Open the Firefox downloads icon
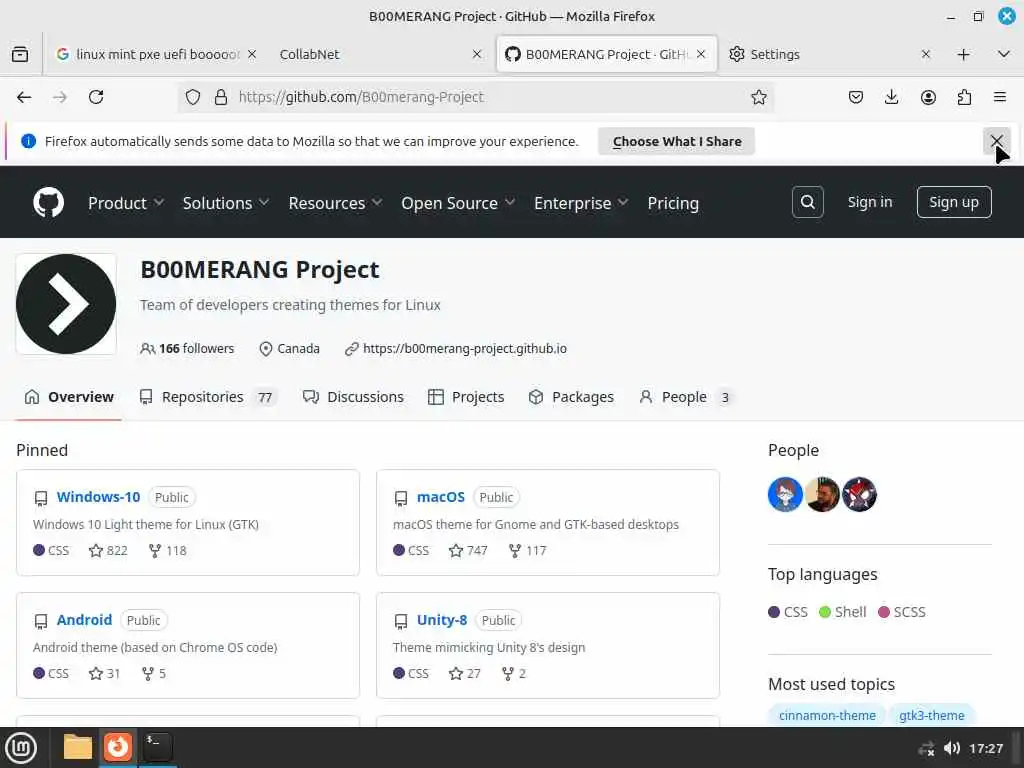 pyautogui.click(x=891, y=97)
